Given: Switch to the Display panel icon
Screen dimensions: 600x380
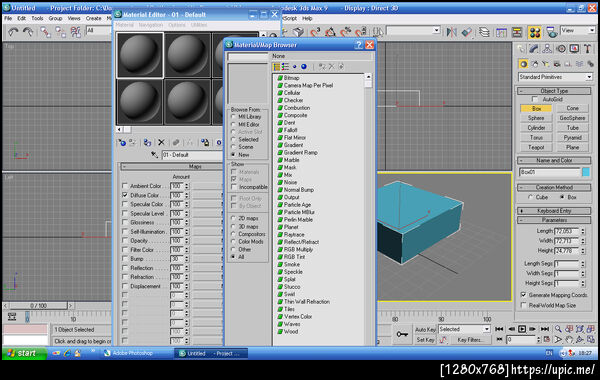Looking at the screenshot, I should click(x=574, y=49).
